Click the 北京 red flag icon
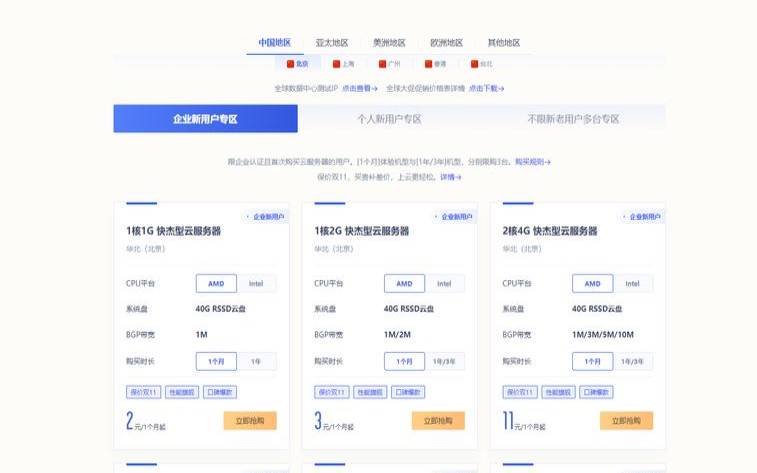Screen dimensions: 757x473 (290, 64)
